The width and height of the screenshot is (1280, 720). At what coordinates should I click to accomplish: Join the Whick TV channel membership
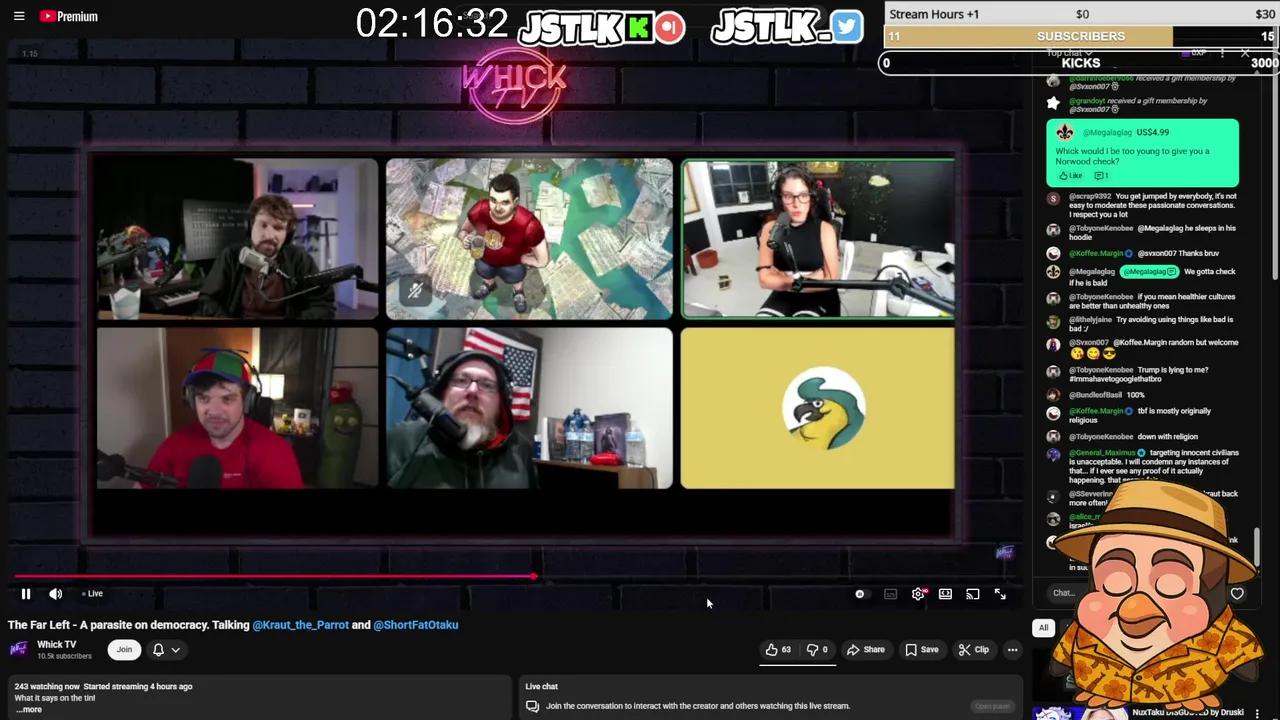[x=124, y=650]
